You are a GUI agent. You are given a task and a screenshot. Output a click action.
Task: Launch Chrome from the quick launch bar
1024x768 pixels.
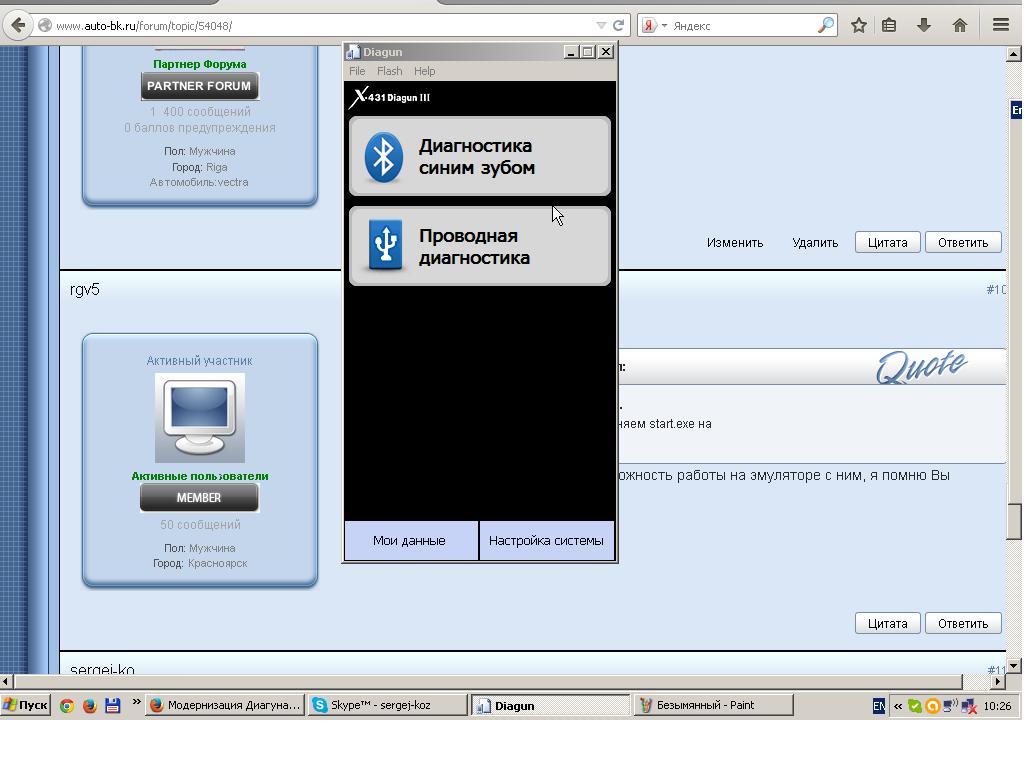[x=67, y=706]
